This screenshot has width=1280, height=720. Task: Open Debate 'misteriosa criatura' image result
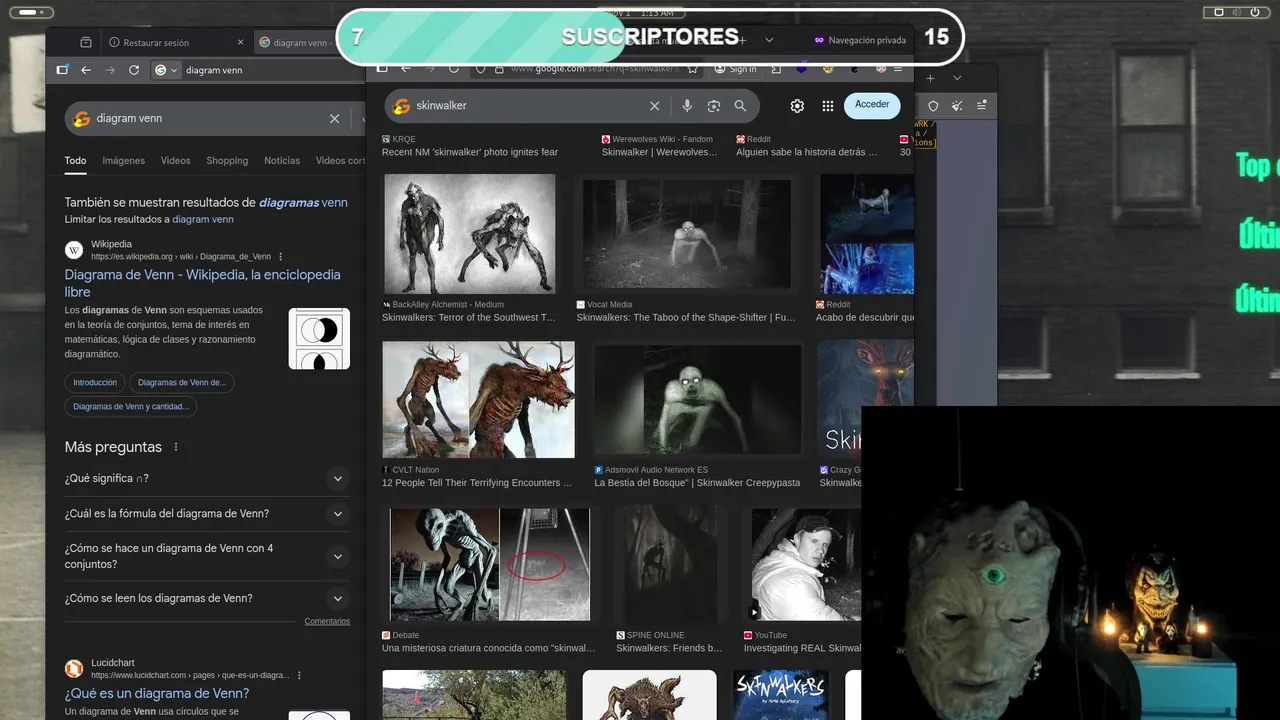click(x=490, y=565)
